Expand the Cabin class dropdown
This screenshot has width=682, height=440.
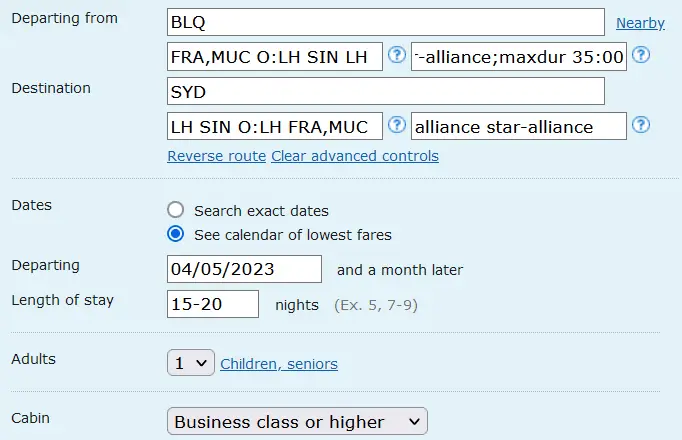(297, 421)
